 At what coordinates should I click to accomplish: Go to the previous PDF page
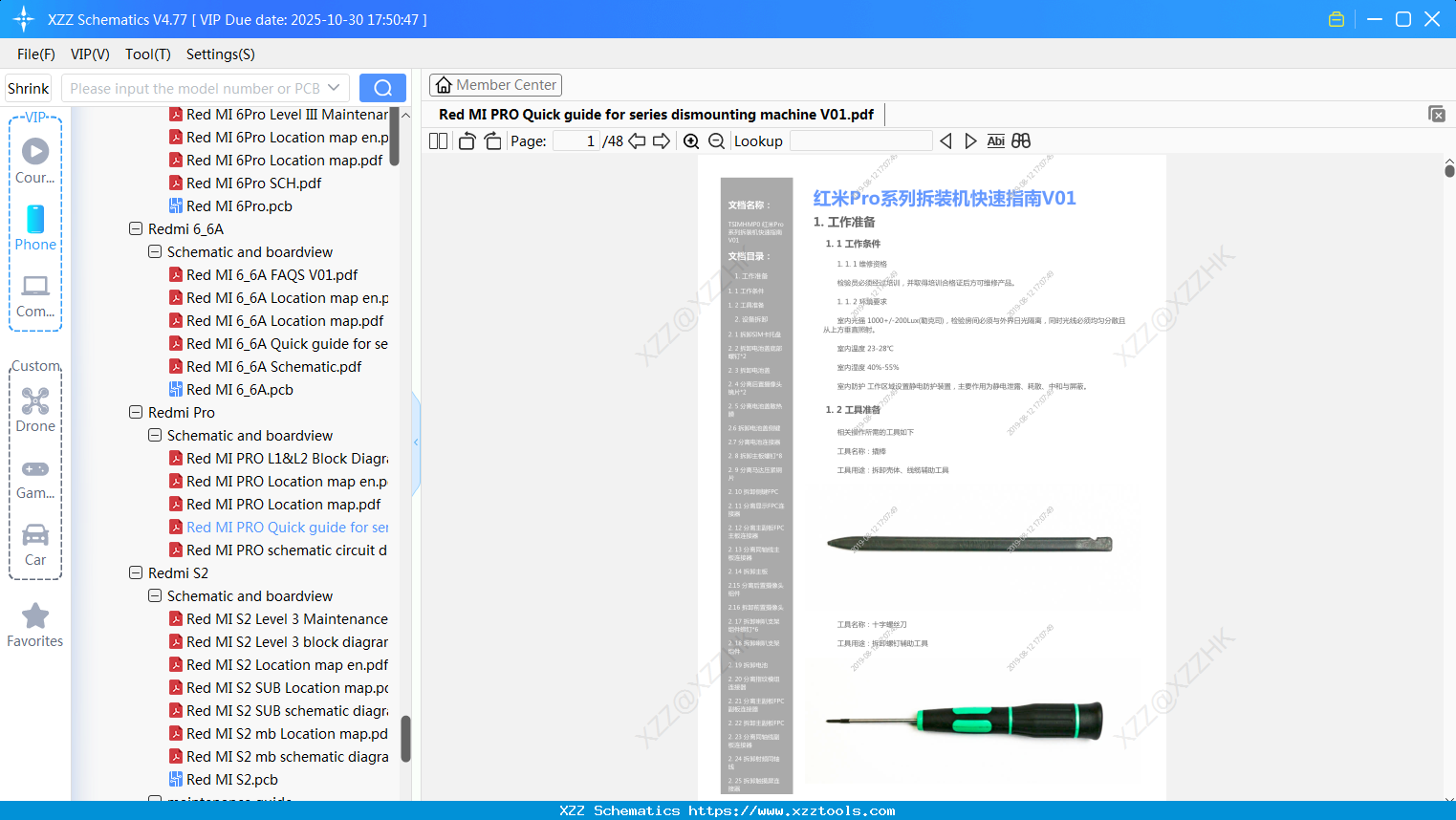click(637, 141)
